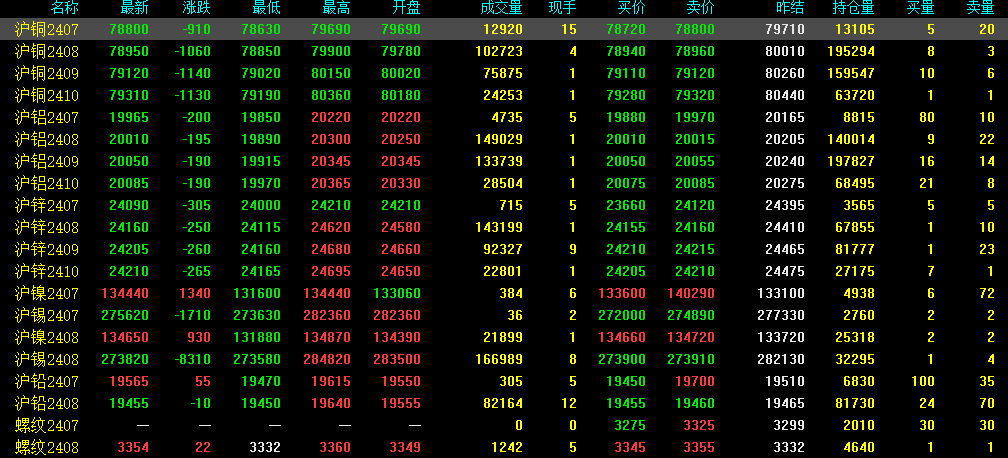This screenshot has height=458, width=1008.
Task: Click the 买价 column header
Action: click(x=631, y=8)
